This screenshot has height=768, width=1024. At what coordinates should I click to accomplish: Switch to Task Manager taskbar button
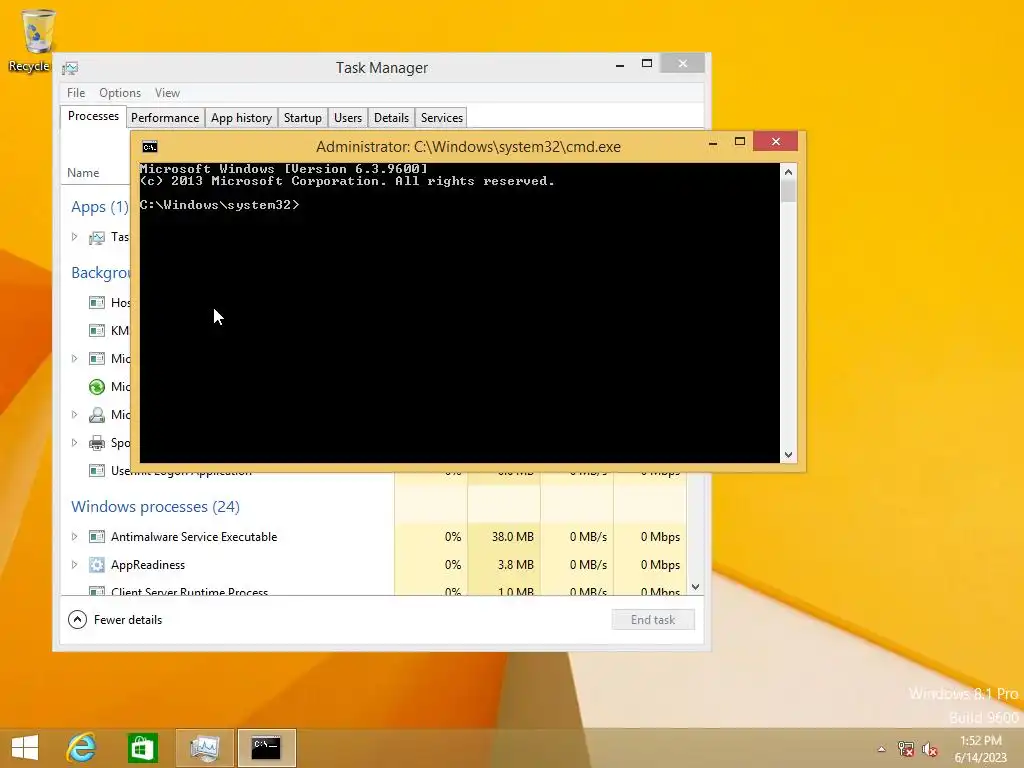pos(204,747)
